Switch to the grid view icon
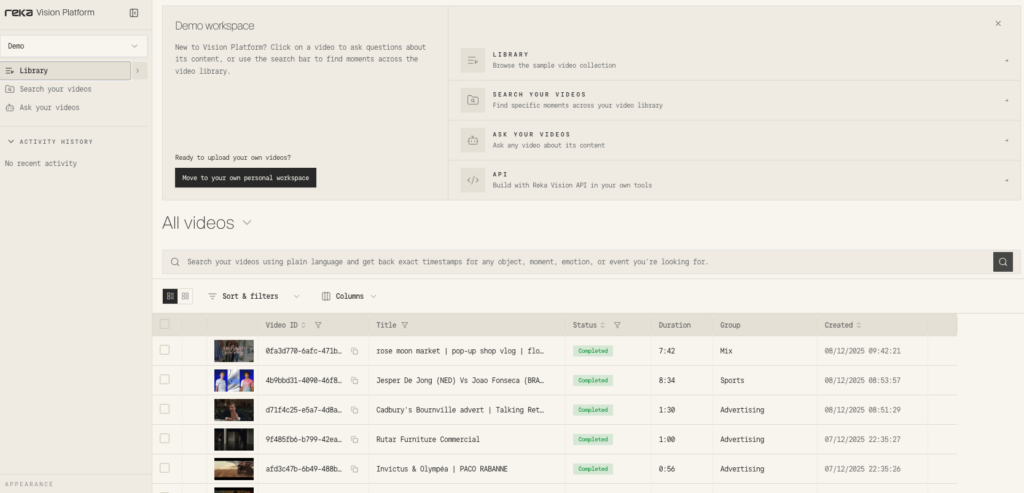Image resolution: width=1024 pixels, height=493 pixels. (186, 296)
